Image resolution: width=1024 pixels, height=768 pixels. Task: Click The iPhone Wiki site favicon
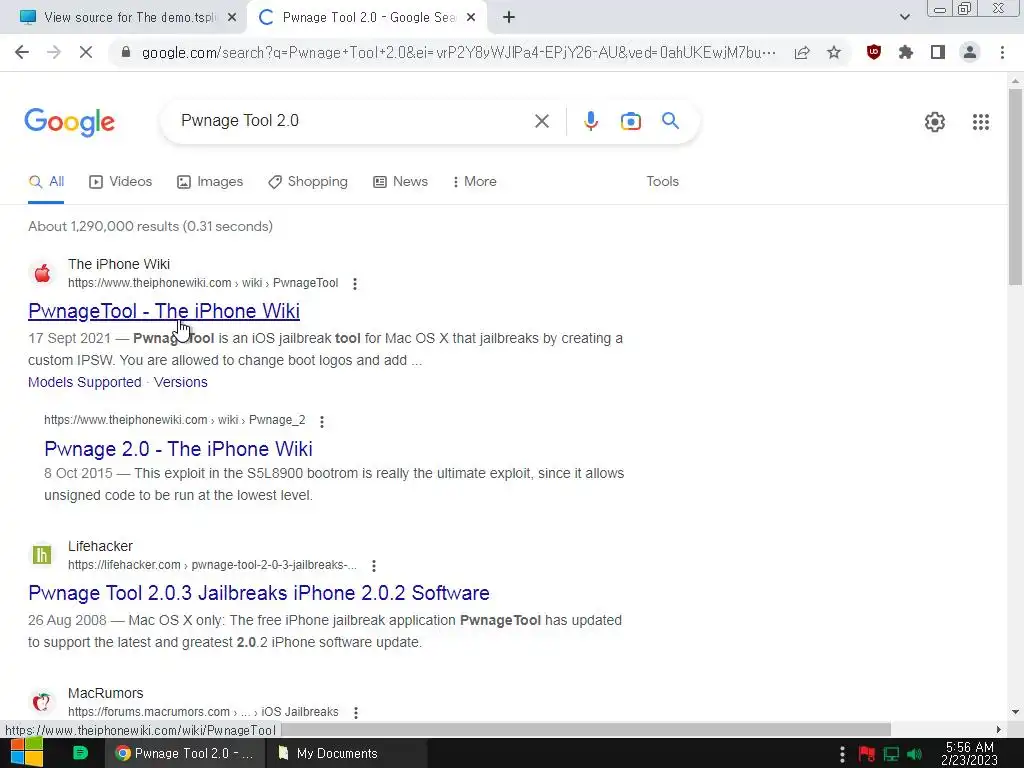click(42, 273)
